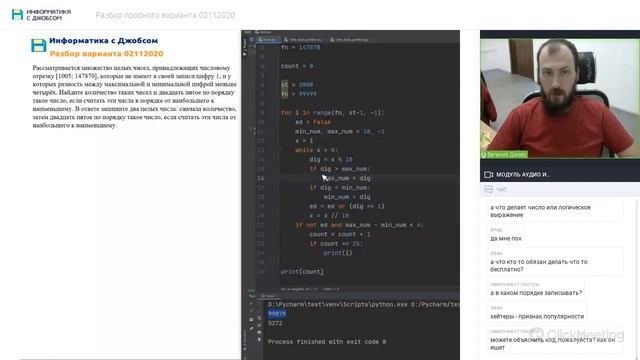Click line number 16 in the gutter

tap(261, 178)
